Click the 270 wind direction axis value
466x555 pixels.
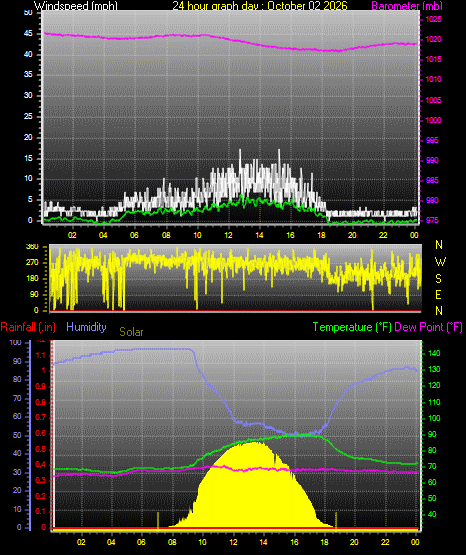[x=33, y=263]
